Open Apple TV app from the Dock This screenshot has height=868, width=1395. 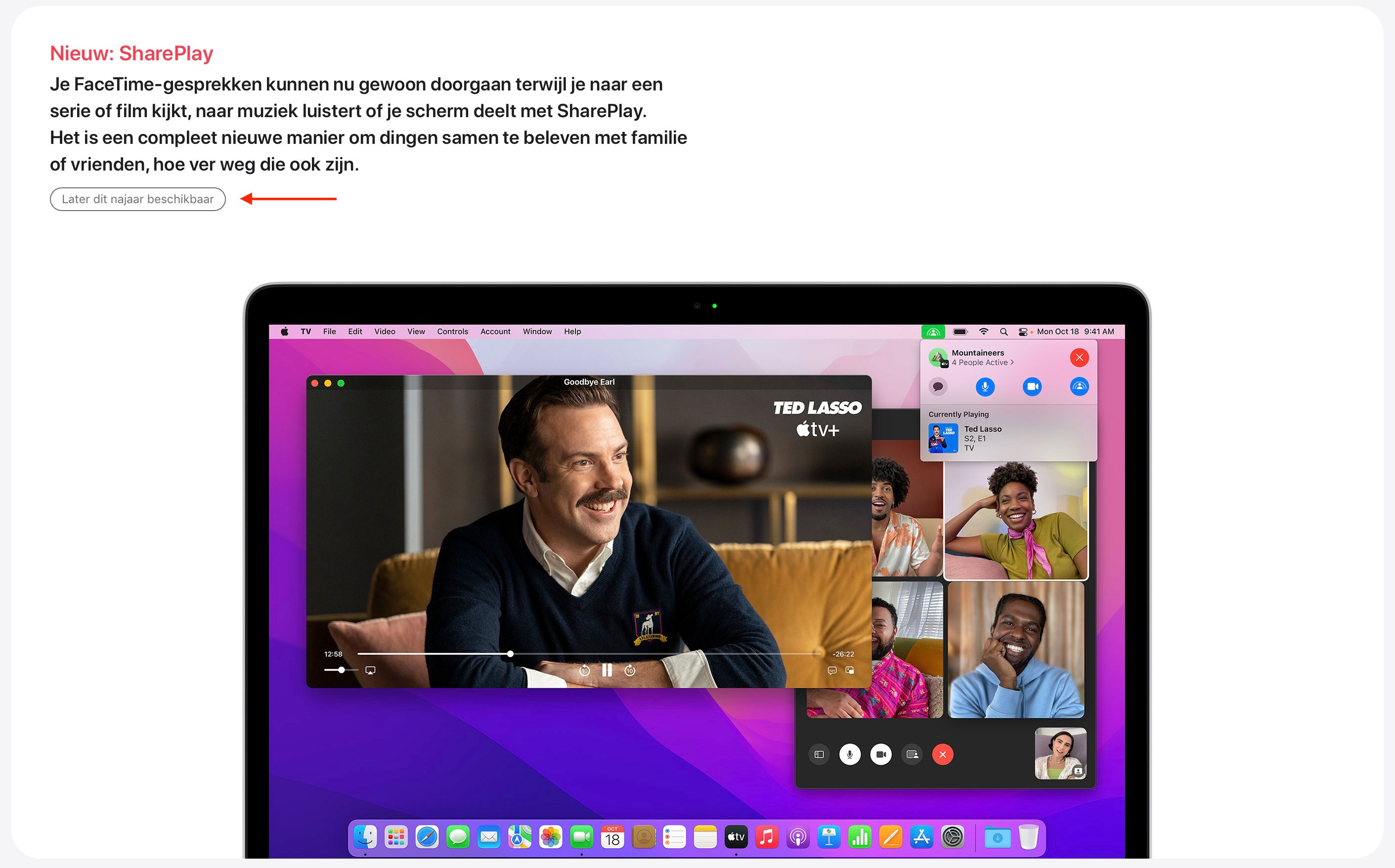[x=736, y=837]
